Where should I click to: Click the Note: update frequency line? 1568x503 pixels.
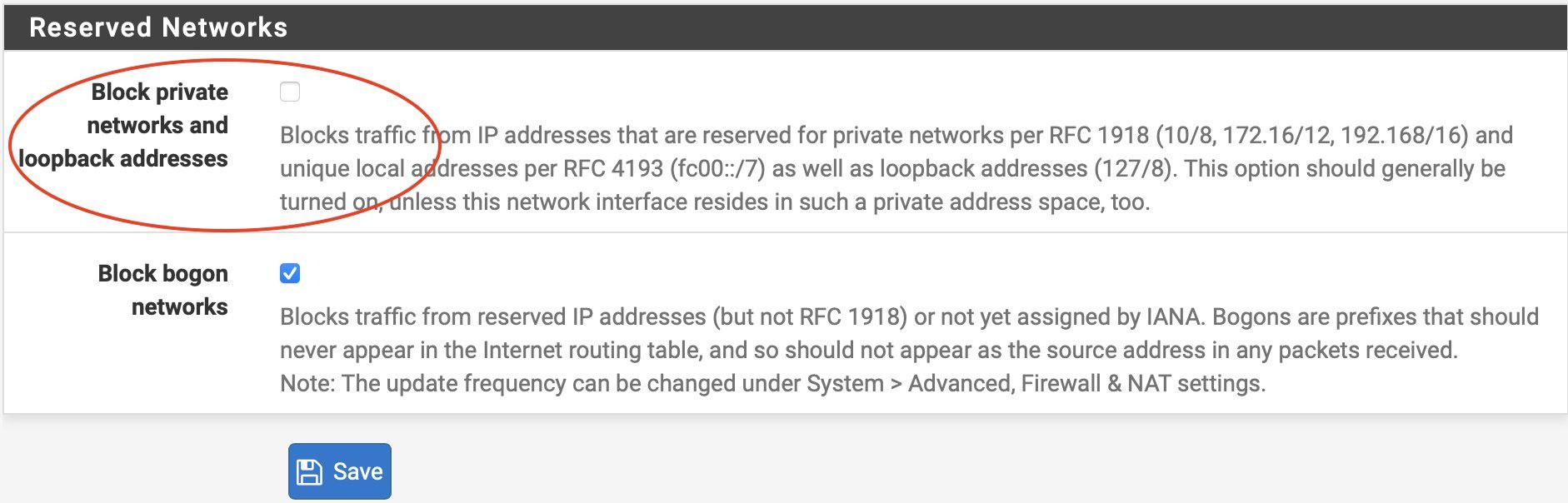click(x=773, y=384)
